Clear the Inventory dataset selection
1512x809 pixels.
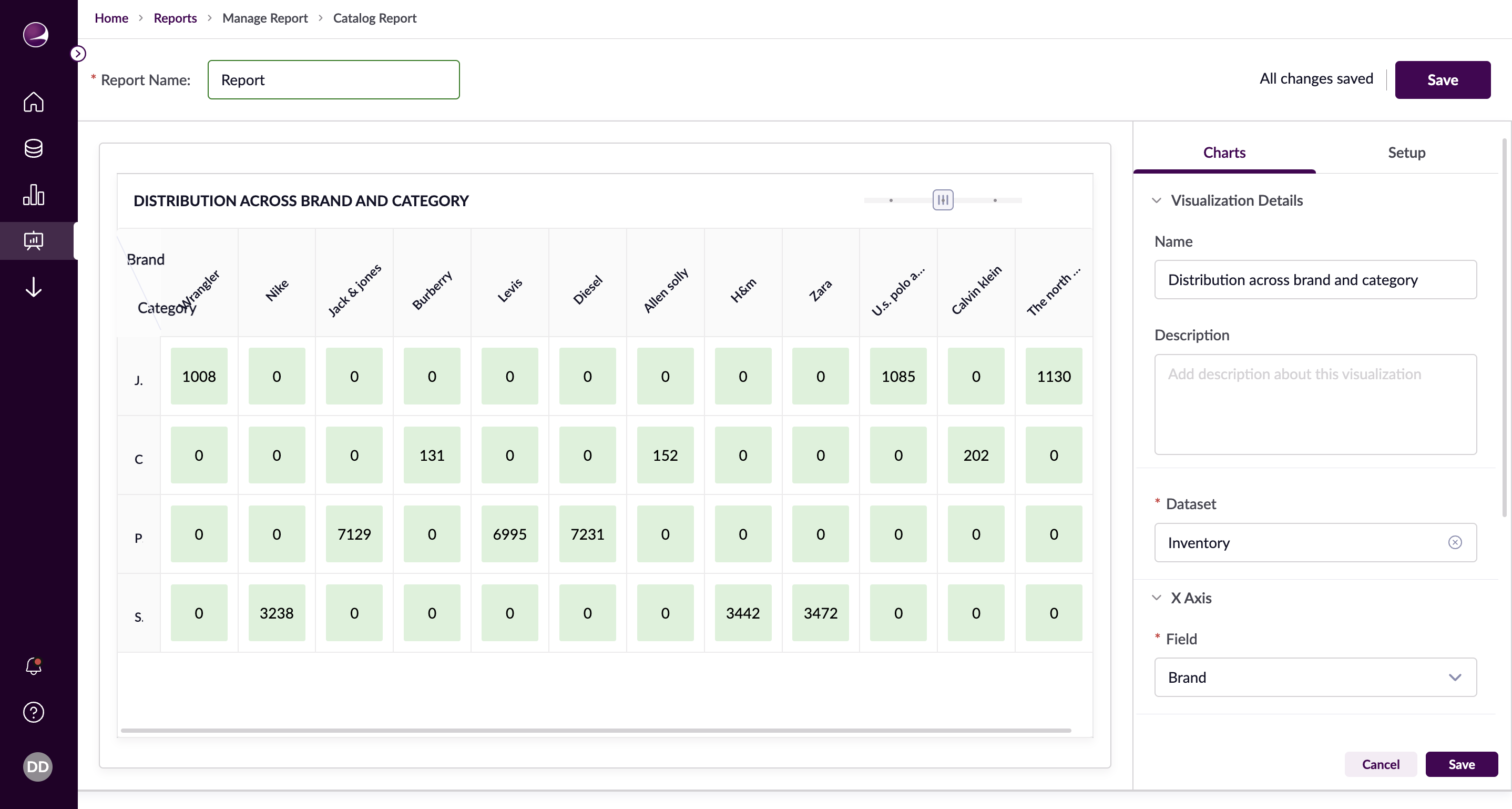pos(1455,542)
